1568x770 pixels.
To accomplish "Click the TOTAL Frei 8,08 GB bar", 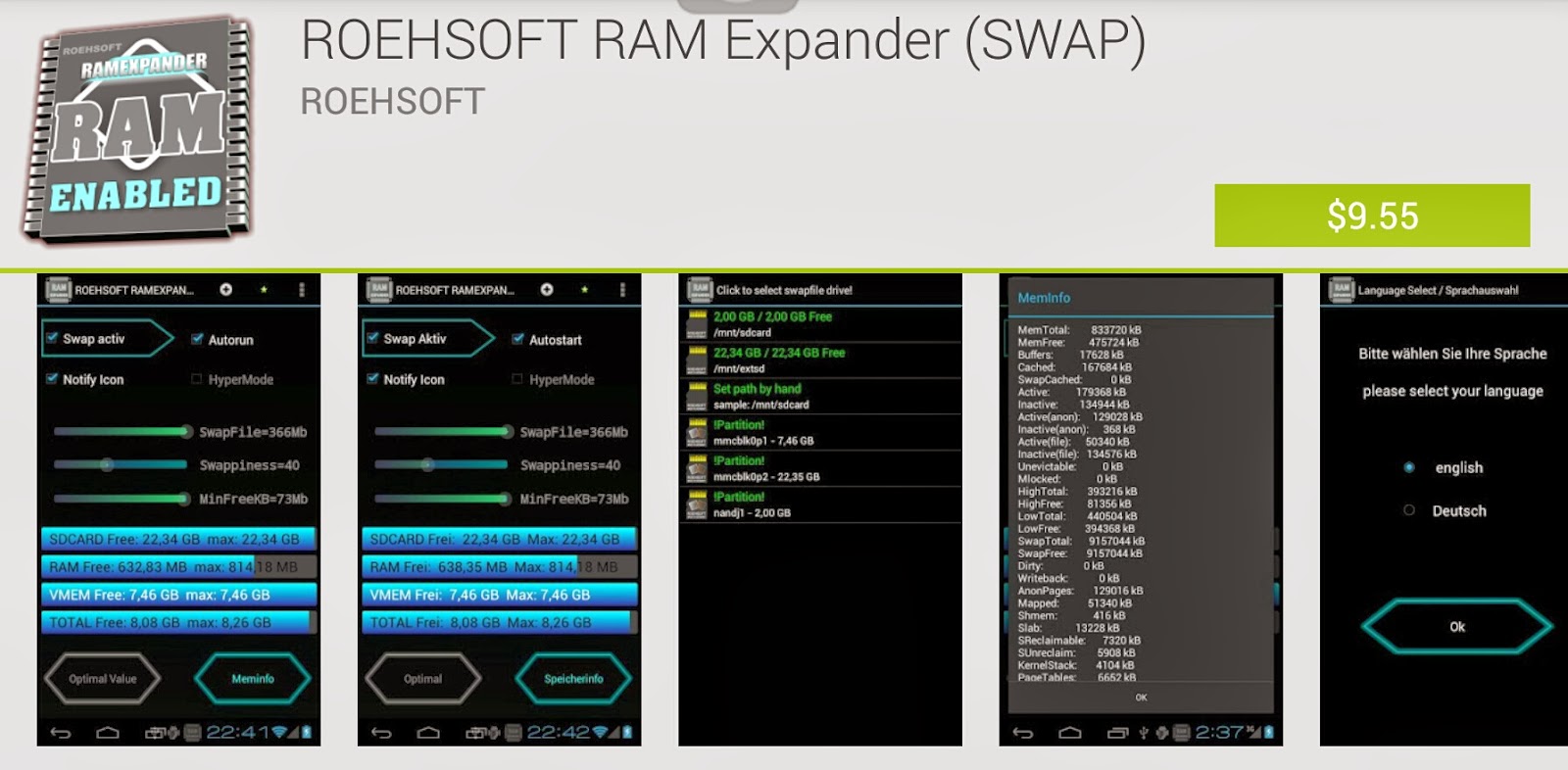I will point(500,622).
